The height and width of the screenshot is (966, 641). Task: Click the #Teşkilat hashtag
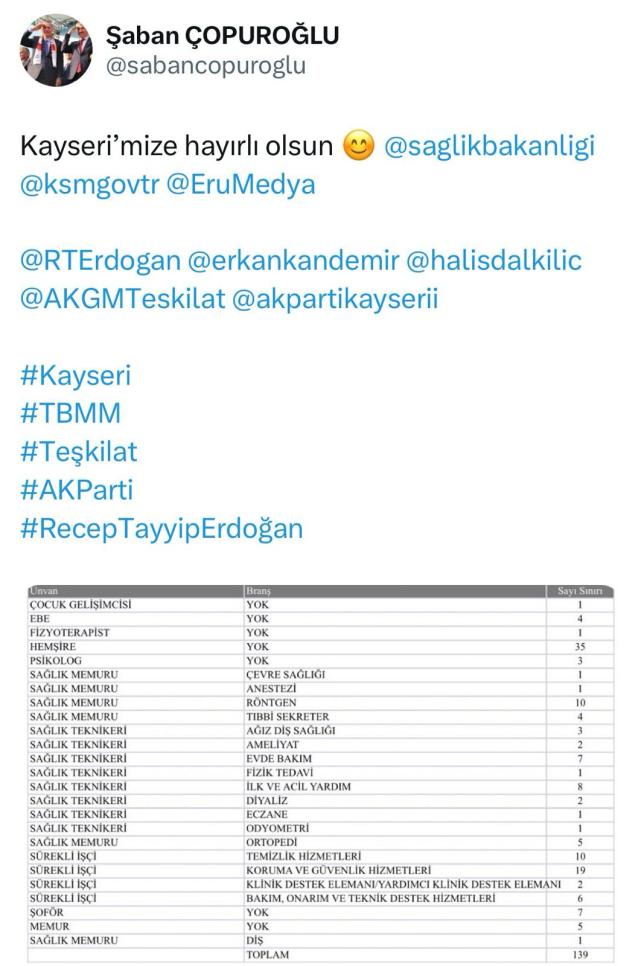[78, 451]
